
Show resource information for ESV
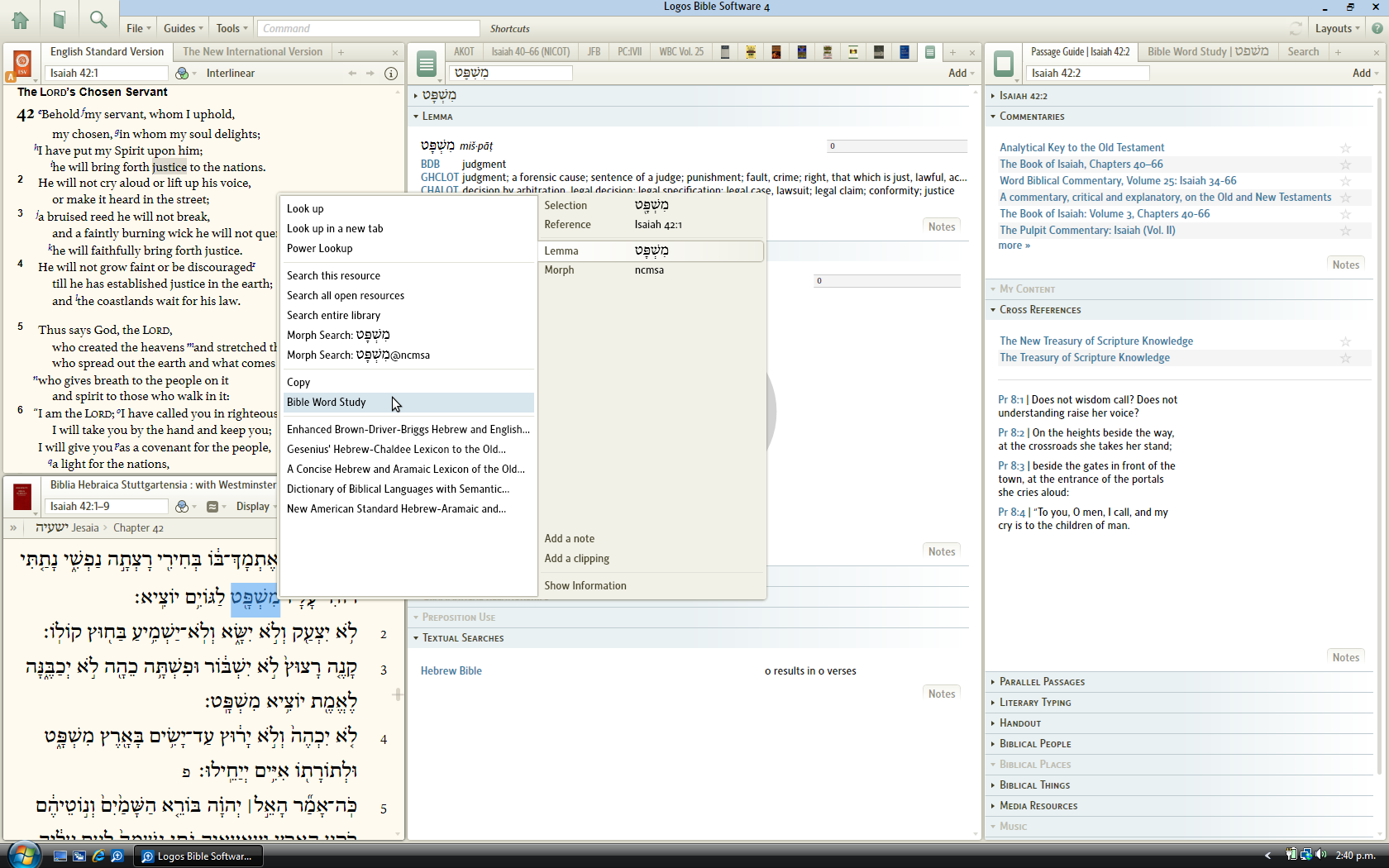391,74
